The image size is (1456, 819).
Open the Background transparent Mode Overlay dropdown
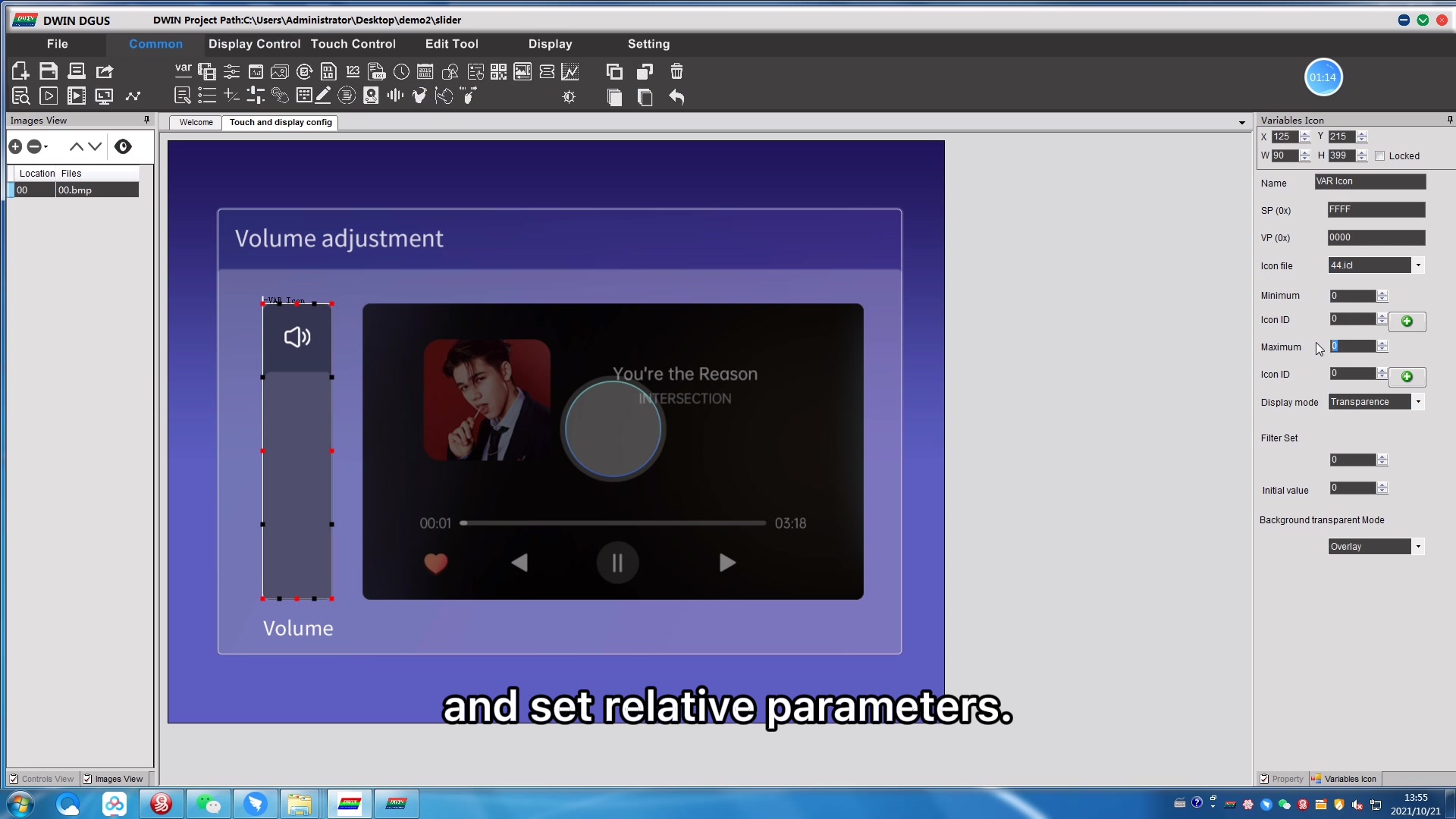click(1418, 547)
